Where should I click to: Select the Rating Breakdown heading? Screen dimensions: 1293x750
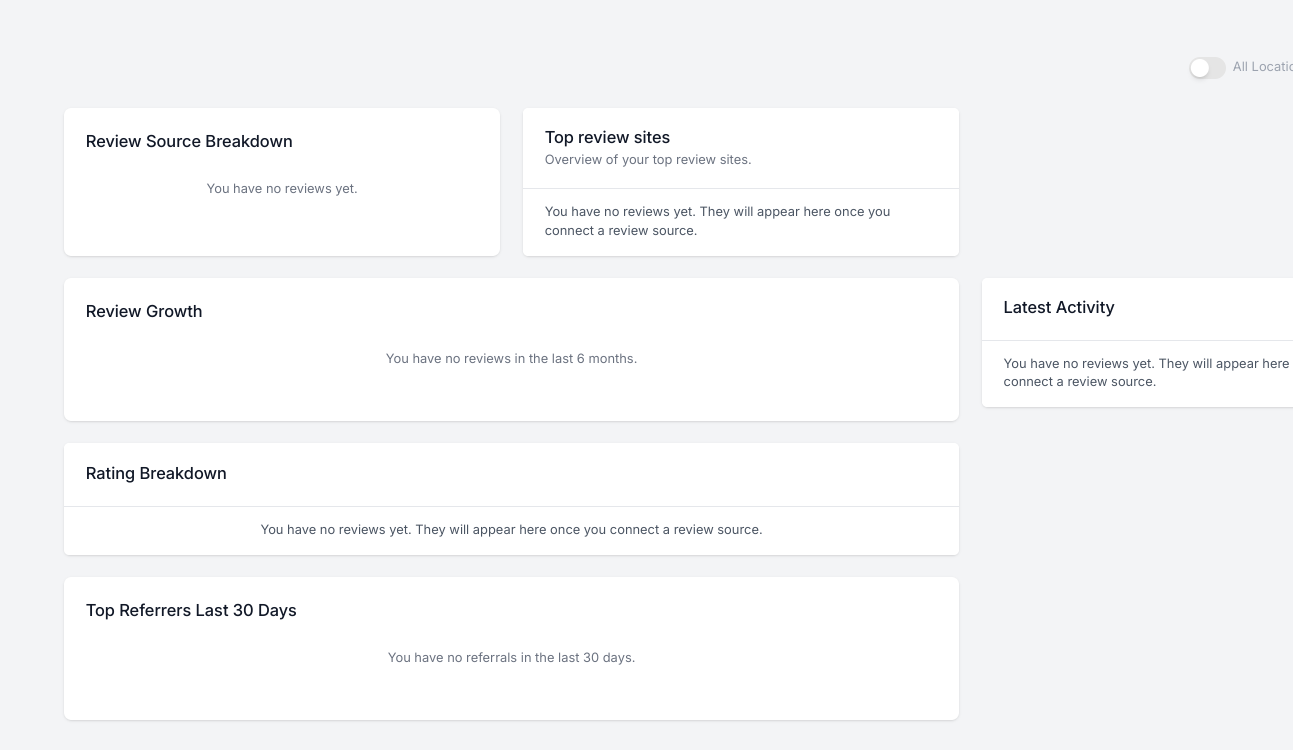156,473
